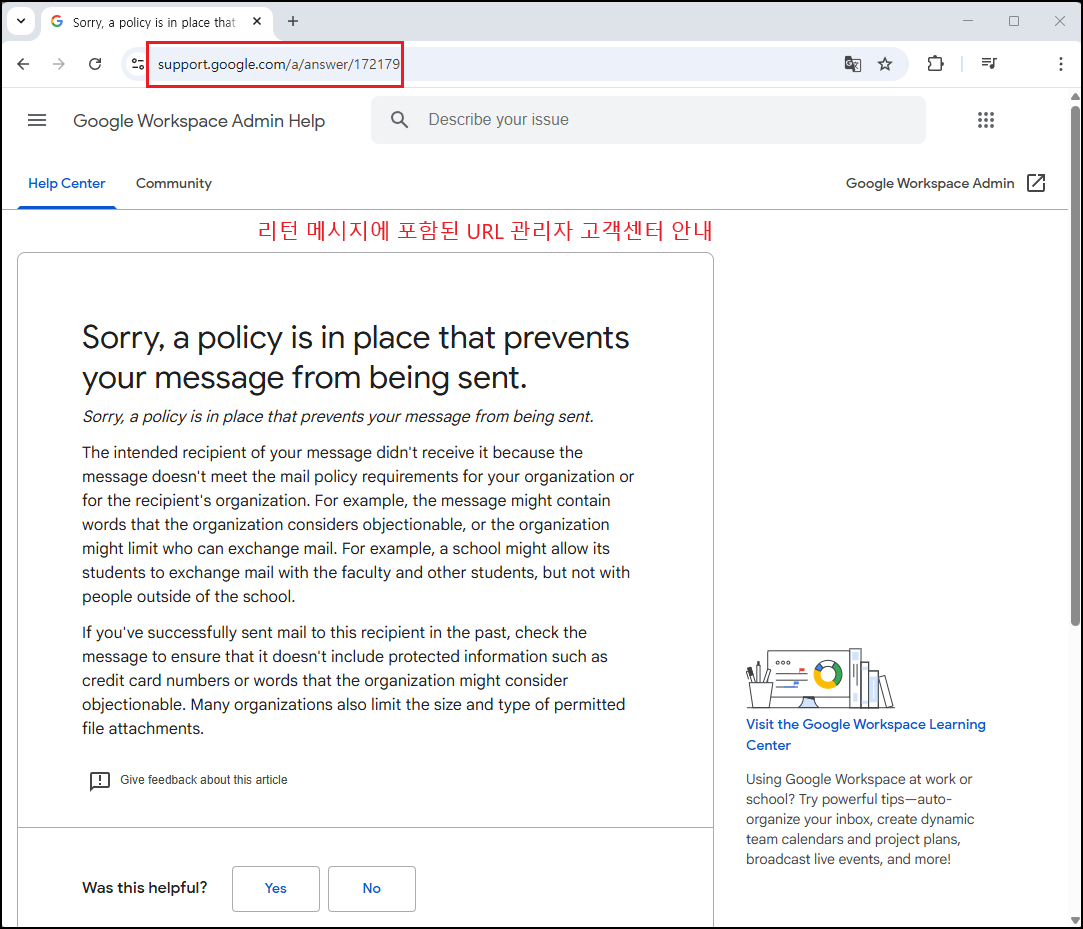
Task: Click the browser forward arrow
Action: coord(59,64)
